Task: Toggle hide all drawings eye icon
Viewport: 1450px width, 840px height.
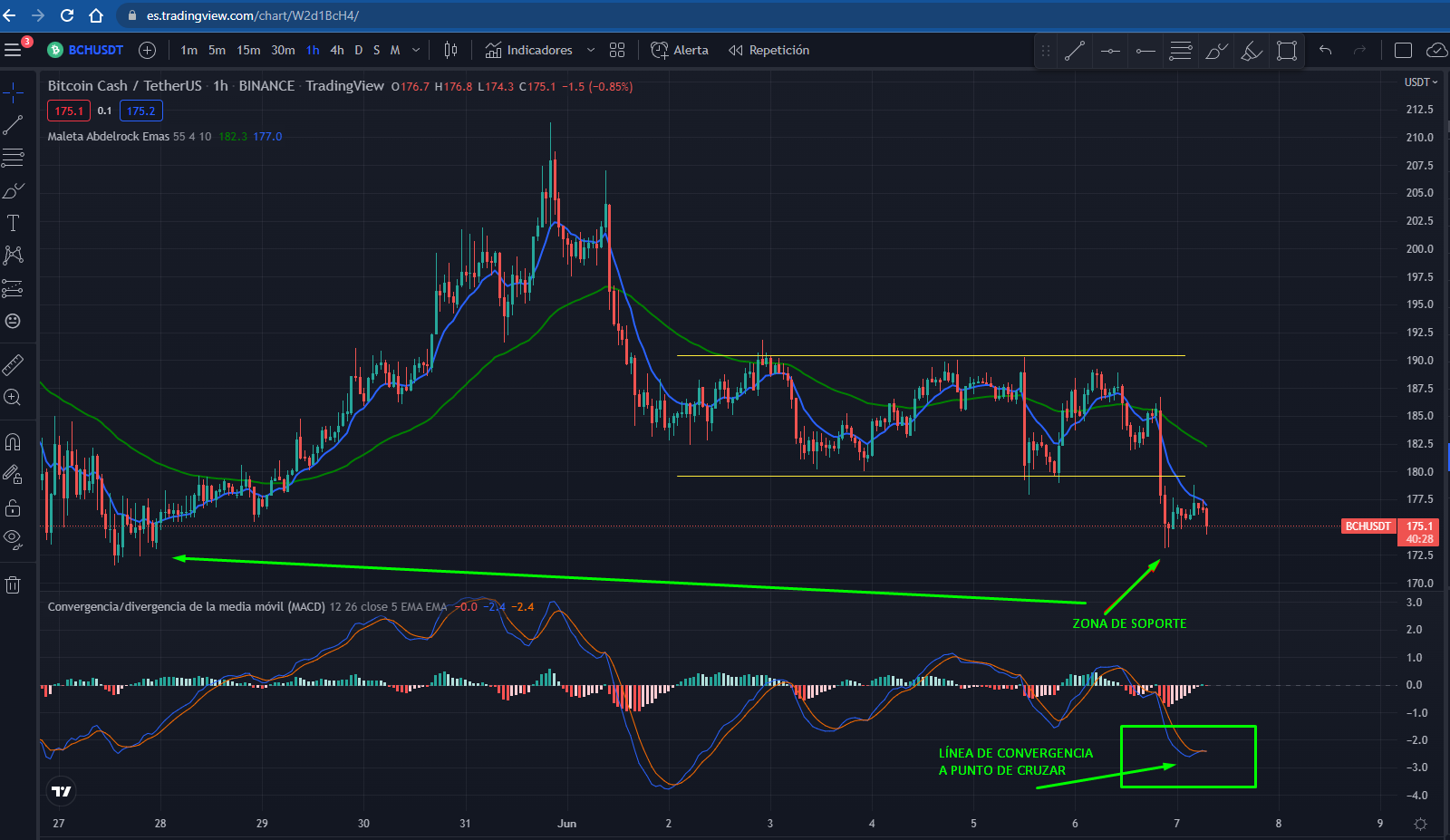Action: click(x=13, y=539)
